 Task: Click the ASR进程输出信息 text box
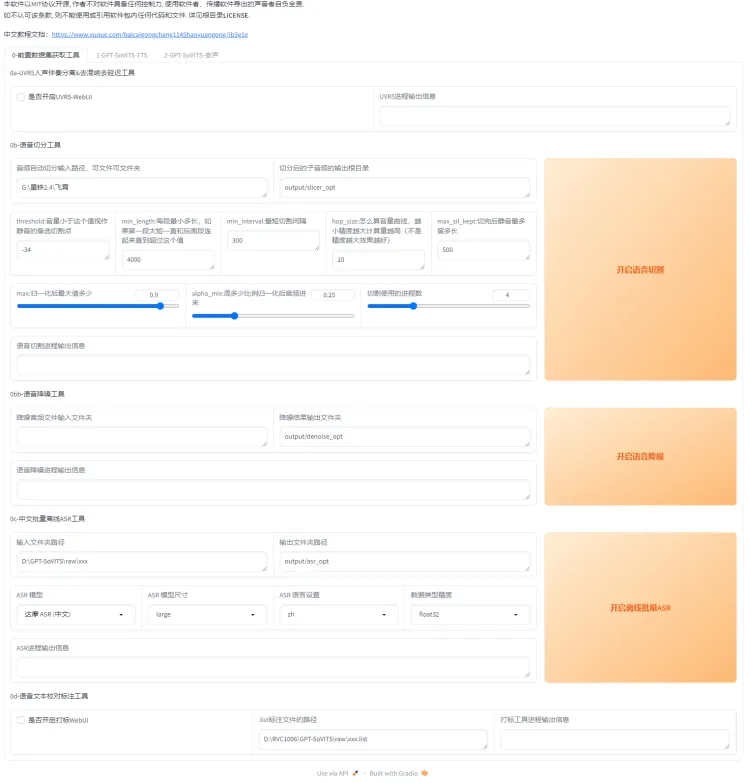[x=273, y=668]
